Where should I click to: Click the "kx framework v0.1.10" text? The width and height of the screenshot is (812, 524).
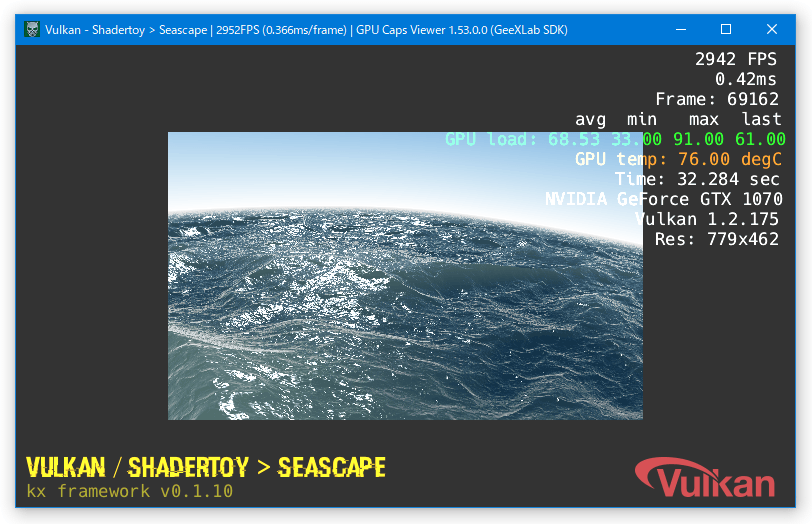[129, 491]
